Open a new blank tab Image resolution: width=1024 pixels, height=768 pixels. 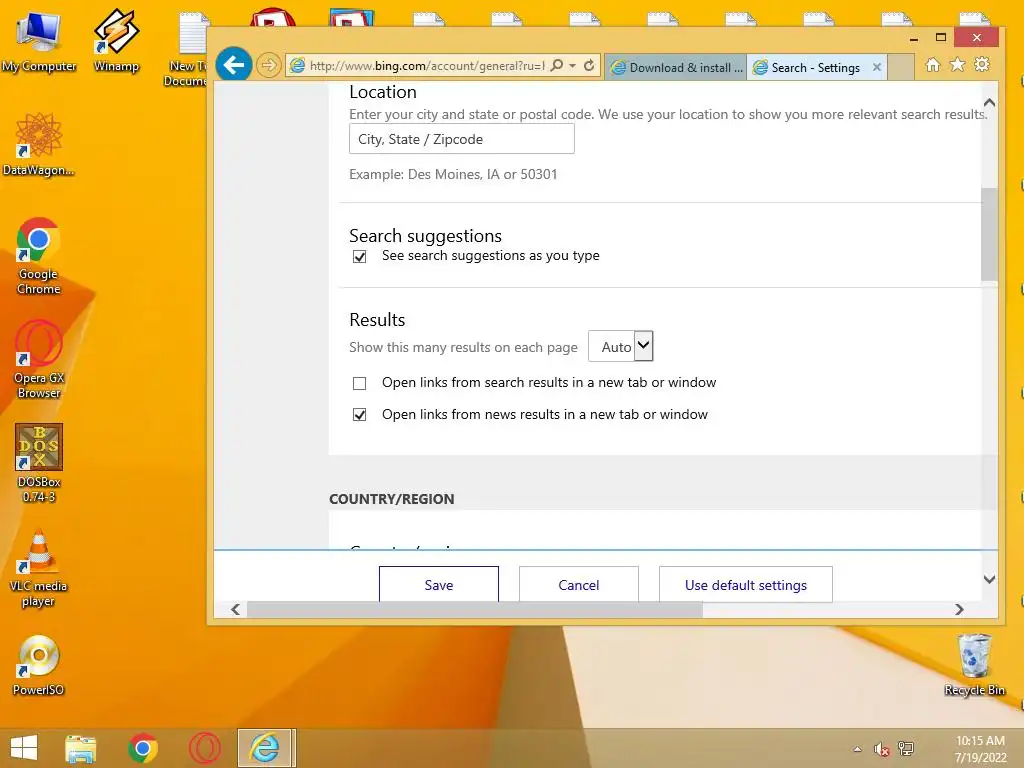(x=901, y=67)
